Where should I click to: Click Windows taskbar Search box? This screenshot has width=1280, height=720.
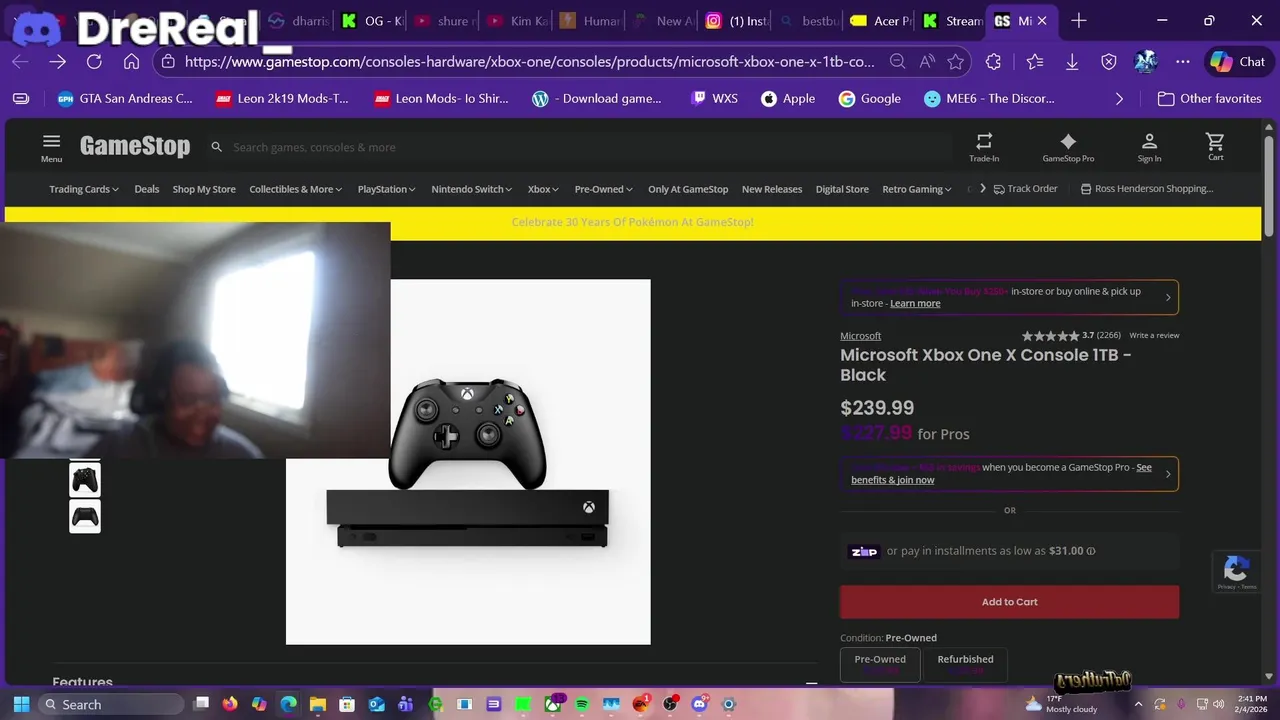(x=111, y=704)
